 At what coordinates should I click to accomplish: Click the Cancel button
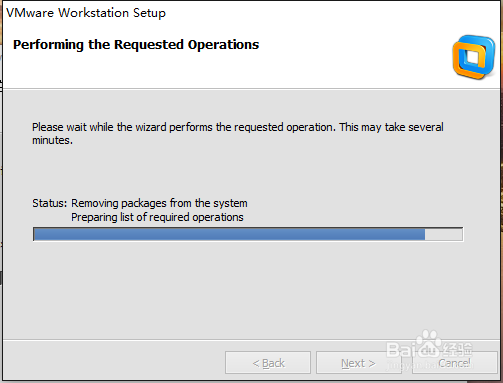455,363
